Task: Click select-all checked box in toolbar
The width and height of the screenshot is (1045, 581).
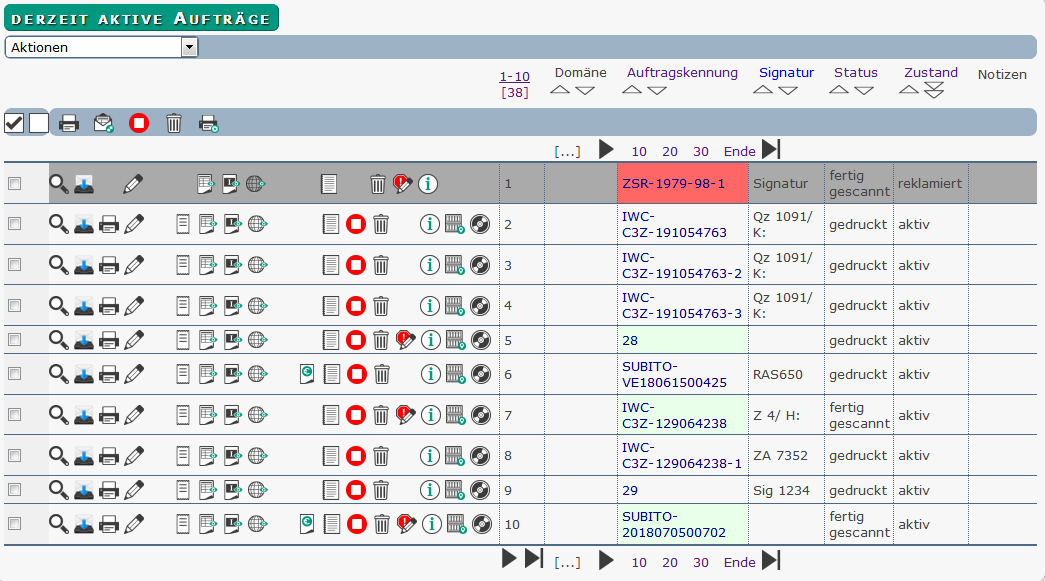Action: (x=14, y=123)
